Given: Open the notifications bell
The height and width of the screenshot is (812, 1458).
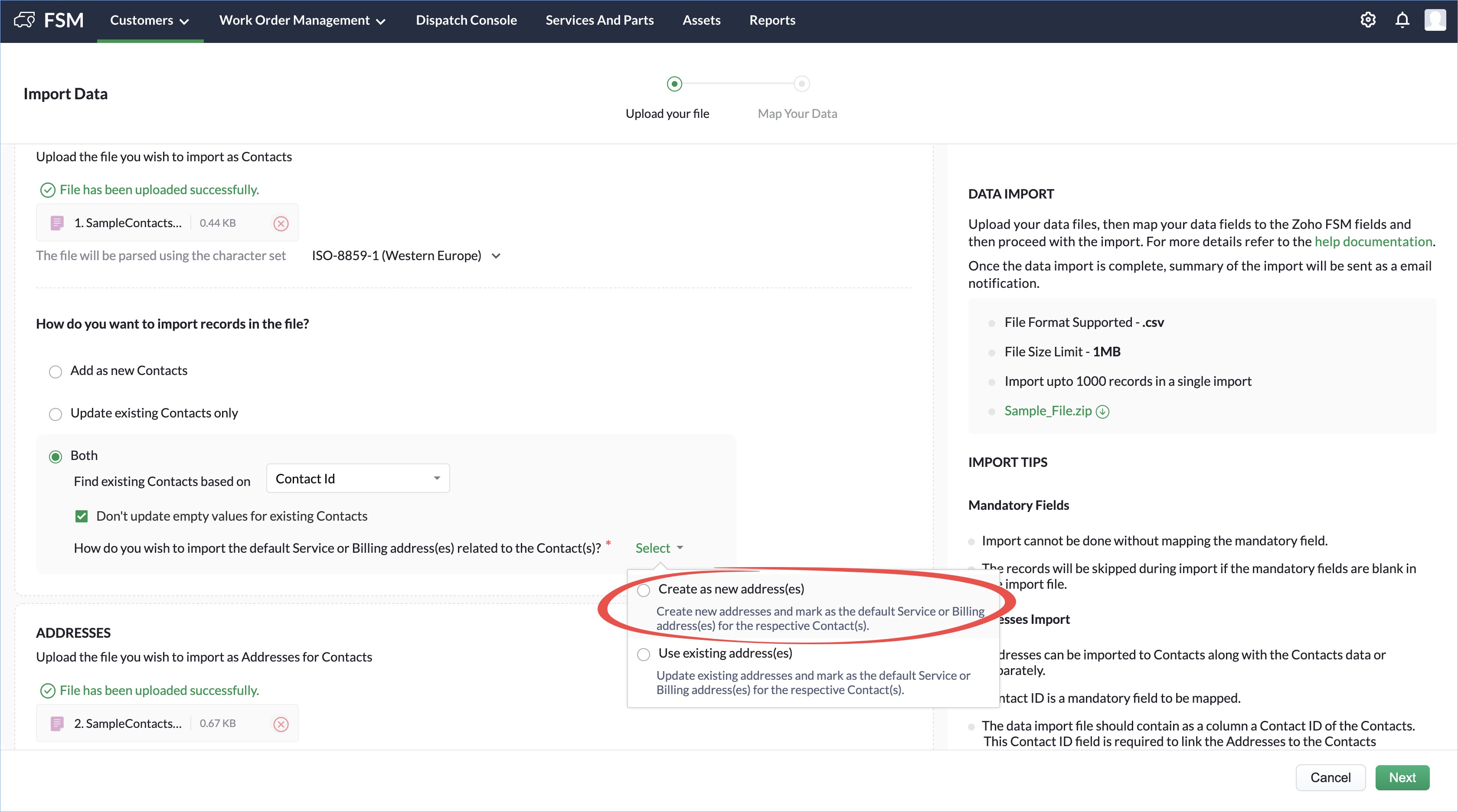Looking at the screenshot, I should 1402,20.
